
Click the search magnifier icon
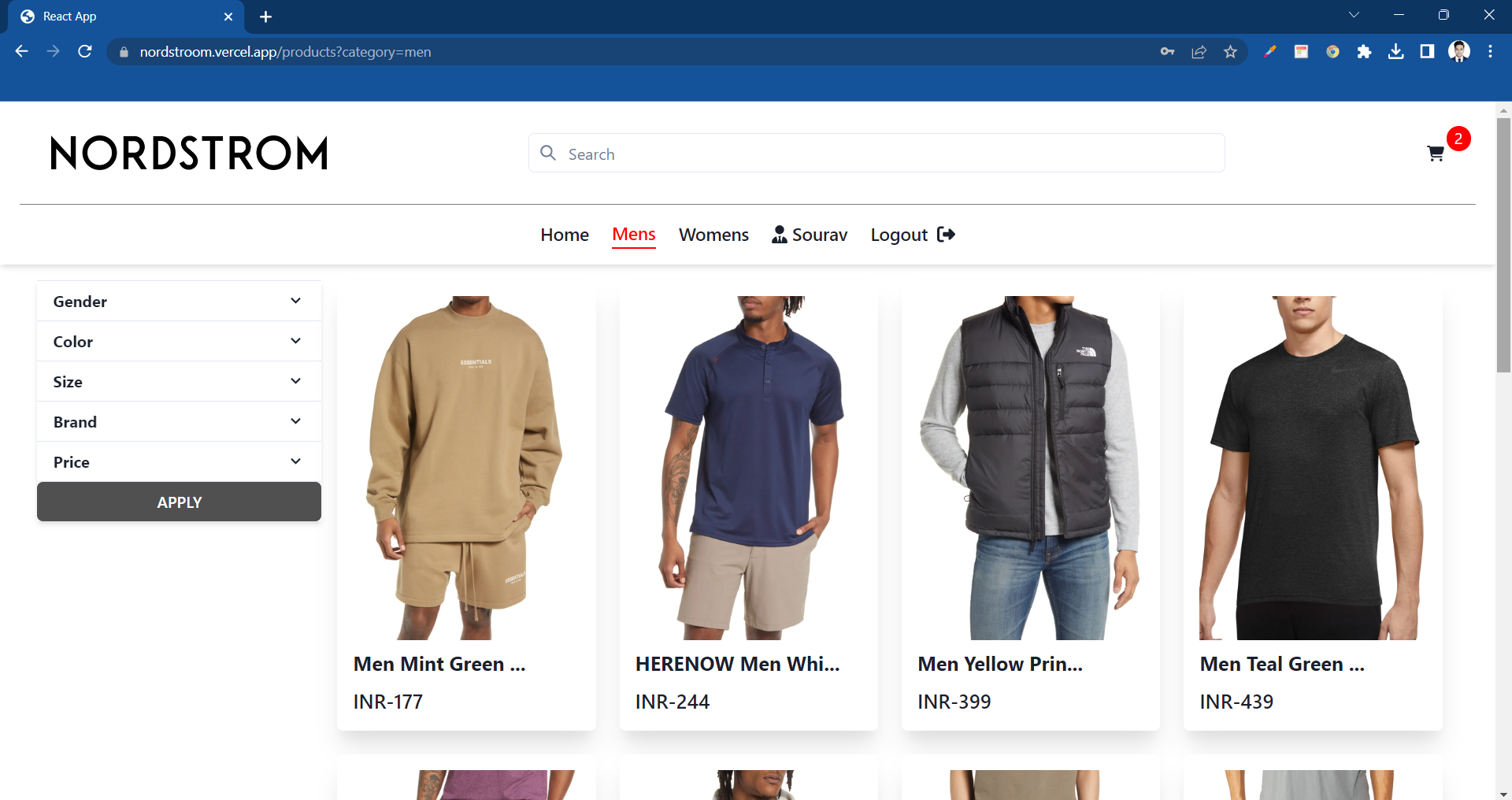[548, 153]
